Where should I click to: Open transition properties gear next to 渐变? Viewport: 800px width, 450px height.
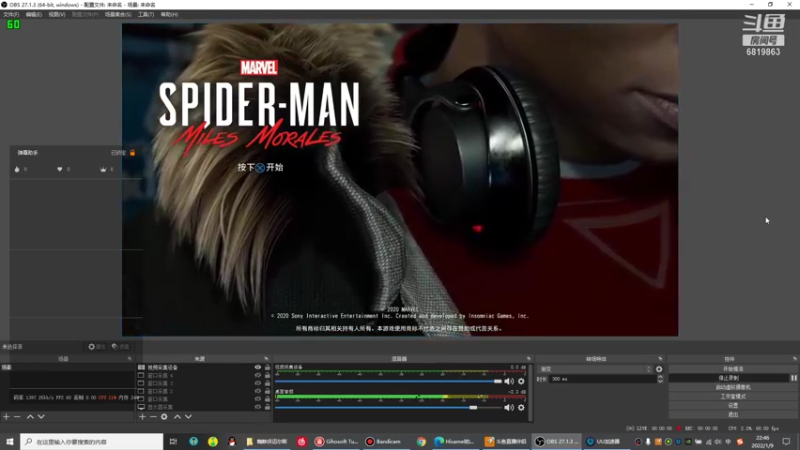click(659, 369)
